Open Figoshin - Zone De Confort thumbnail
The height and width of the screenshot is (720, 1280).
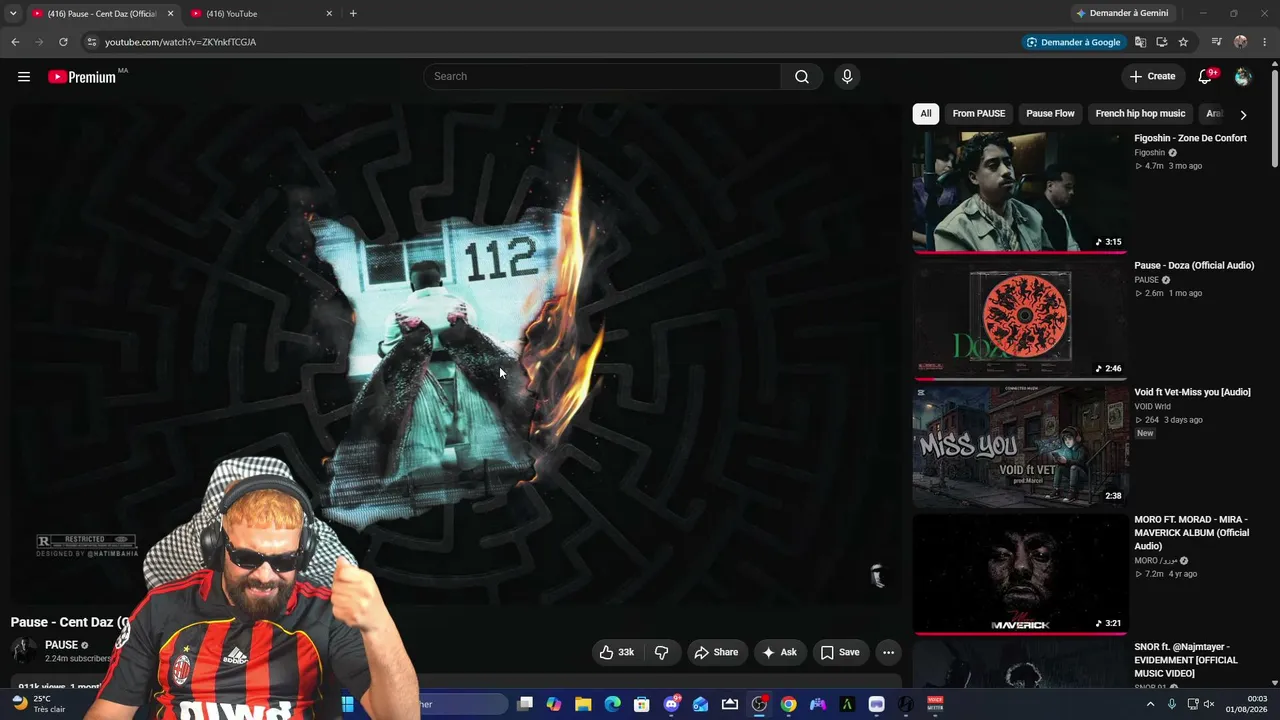click(x=1020, y=192)
